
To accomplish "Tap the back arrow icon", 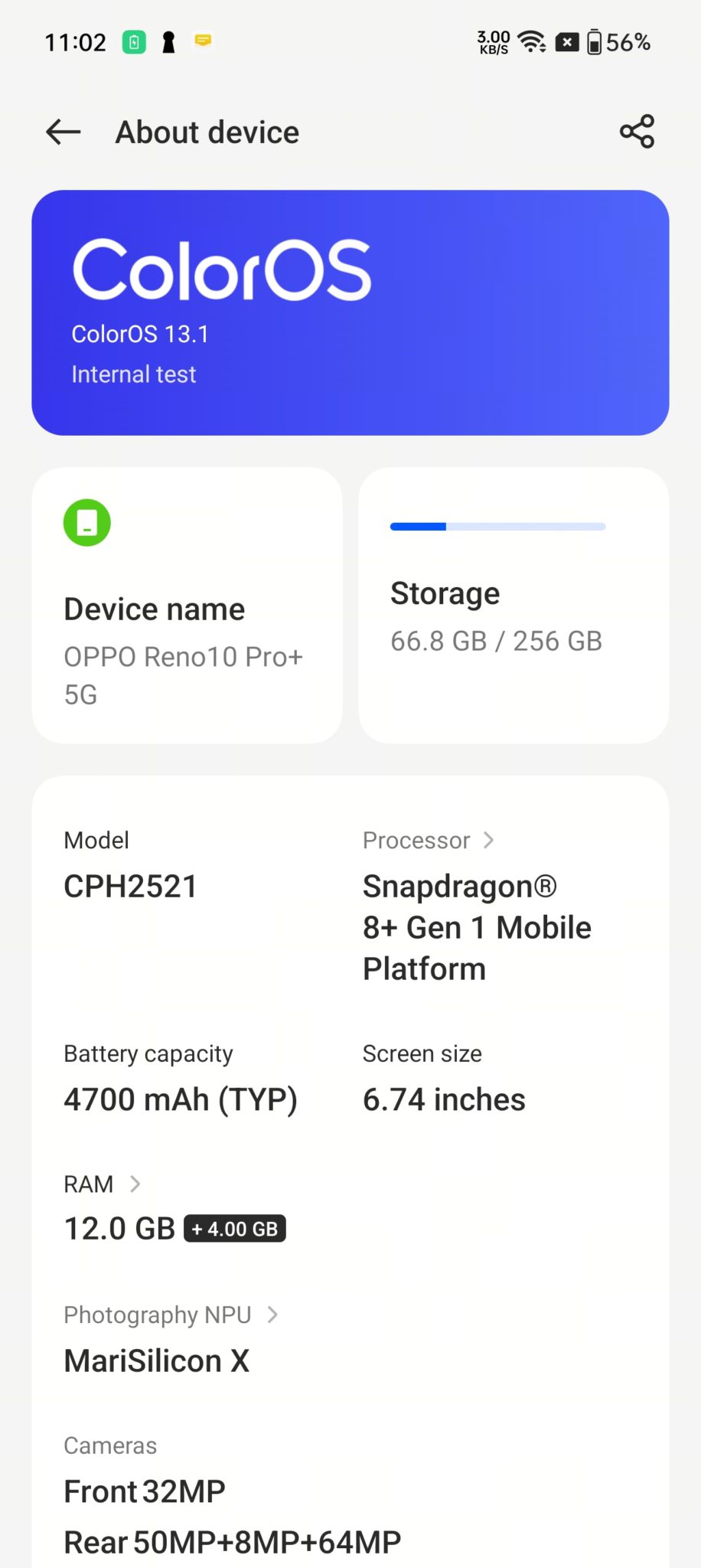I will pos(64,132).
